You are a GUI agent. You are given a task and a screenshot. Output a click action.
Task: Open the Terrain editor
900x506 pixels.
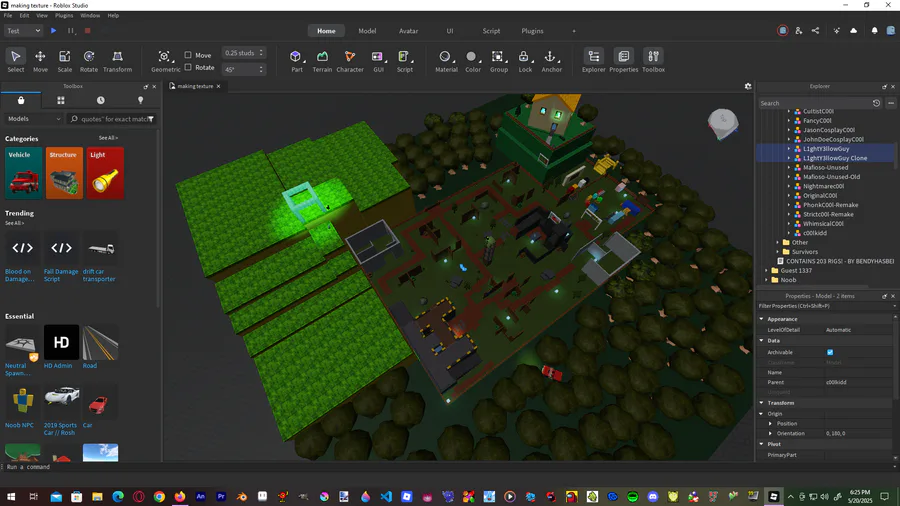(x=322, y=60)
